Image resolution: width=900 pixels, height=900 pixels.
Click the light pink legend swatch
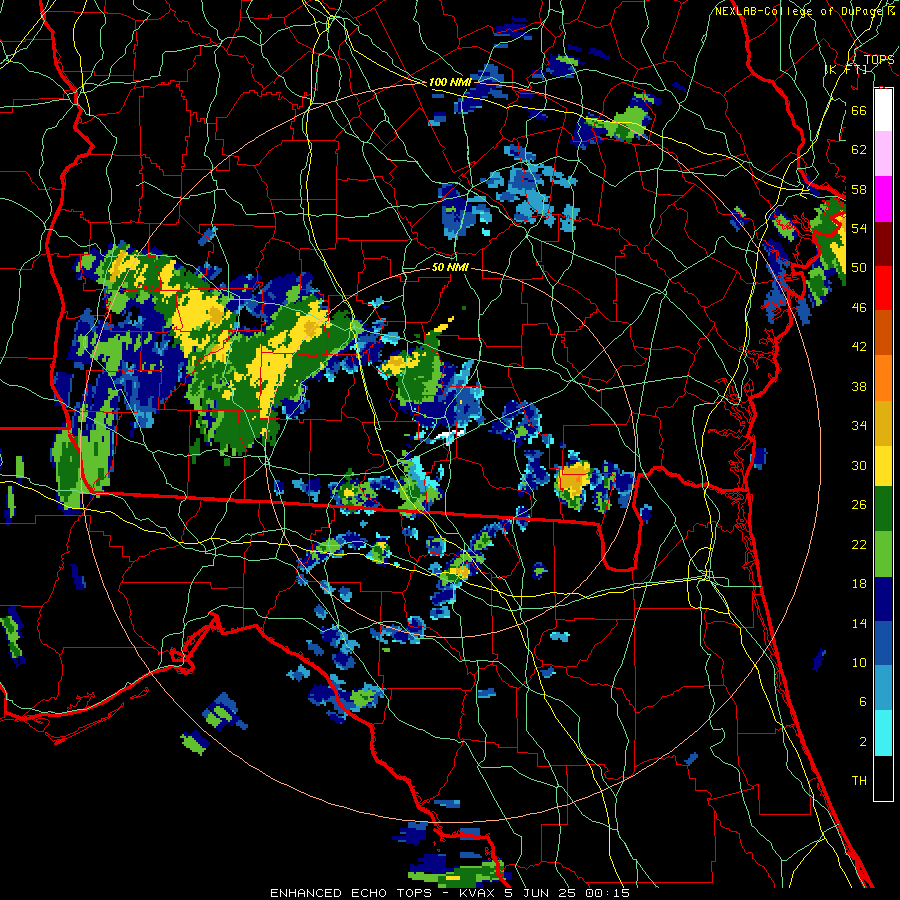coord(883,154)
